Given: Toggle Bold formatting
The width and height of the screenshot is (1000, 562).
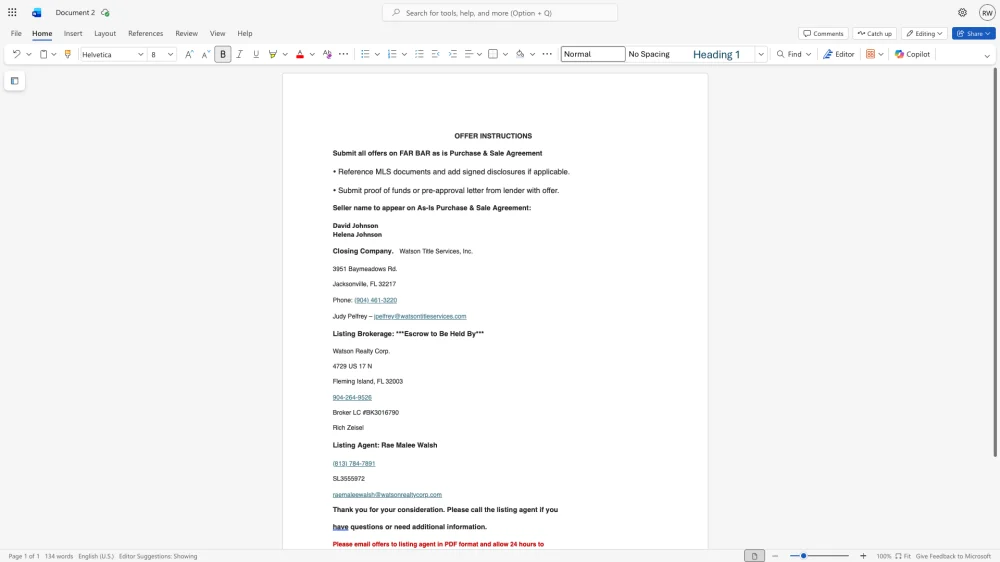Looking at the screenshot, I should 223,54.
